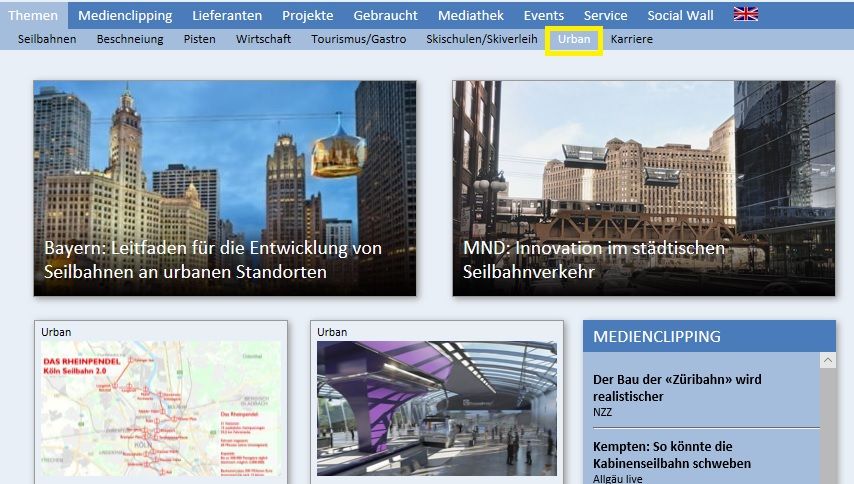Open the Themen main menu

pyautogui.click(x=33, y=15)
